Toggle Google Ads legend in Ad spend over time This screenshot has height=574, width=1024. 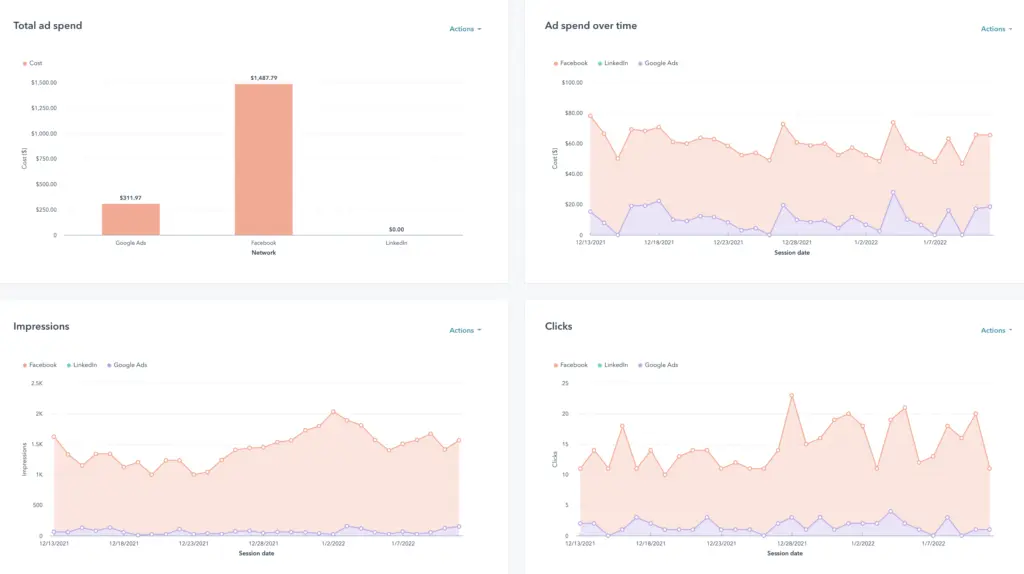658,63
